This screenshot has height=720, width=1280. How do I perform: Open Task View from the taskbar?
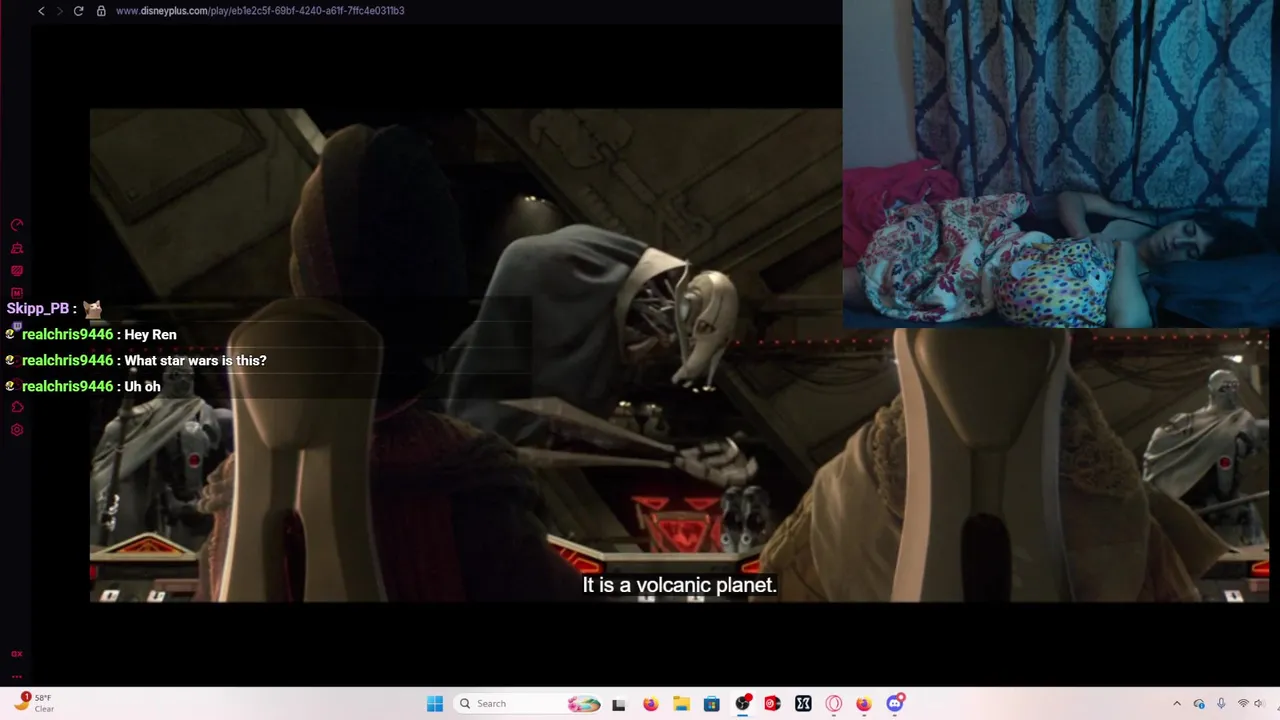(x=619, y=704)
